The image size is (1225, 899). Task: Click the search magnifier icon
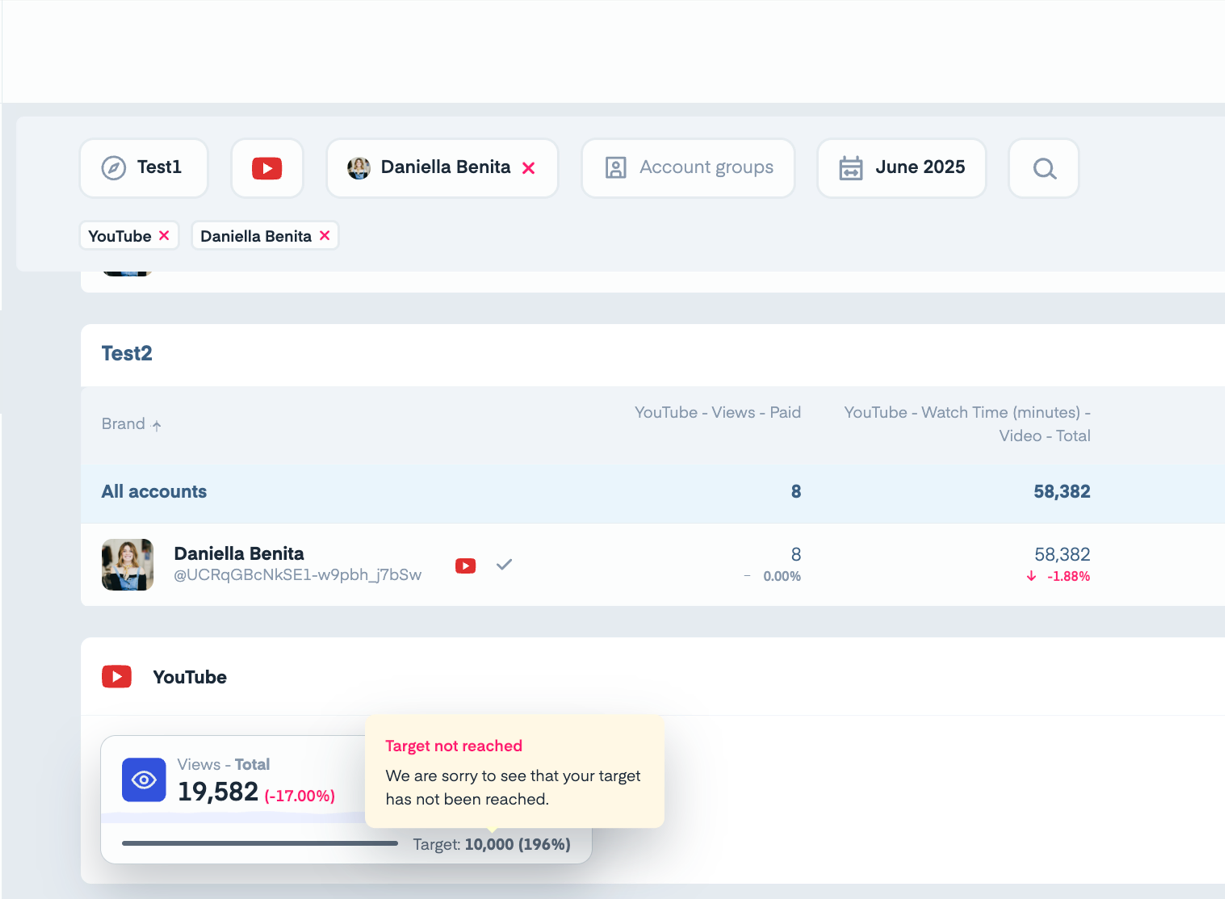coord(1044,168)
